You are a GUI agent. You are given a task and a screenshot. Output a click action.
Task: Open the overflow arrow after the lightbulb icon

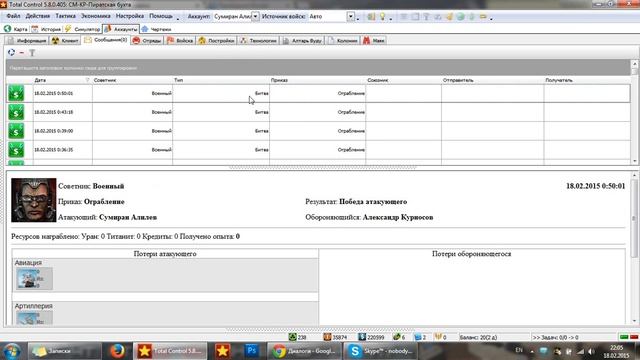(391, 19)
